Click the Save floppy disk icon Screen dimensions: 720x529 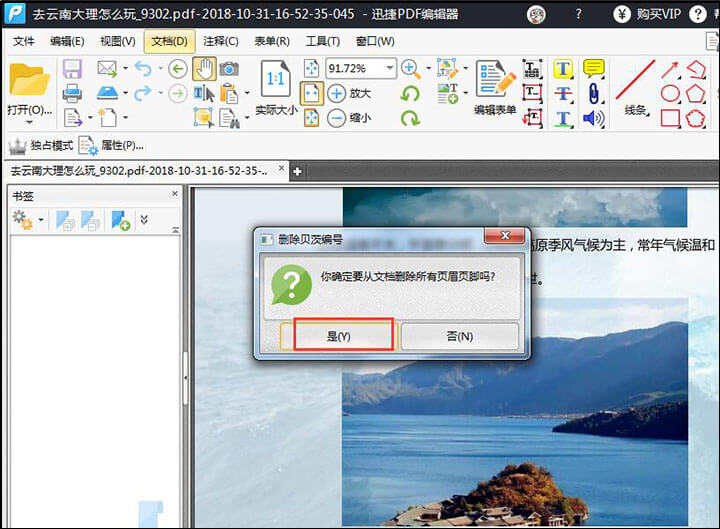click(72, 68)
